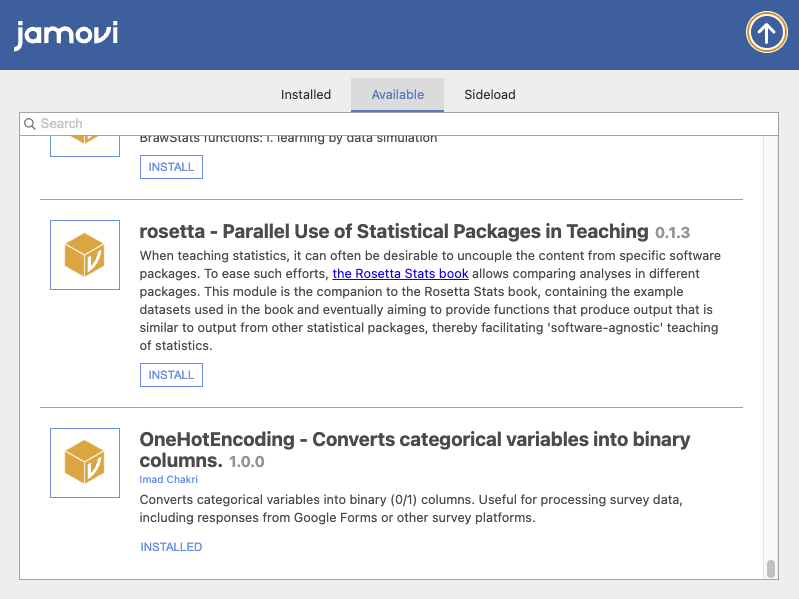
Task: Click the up arrow to close the library
Action: coord(766,34)
